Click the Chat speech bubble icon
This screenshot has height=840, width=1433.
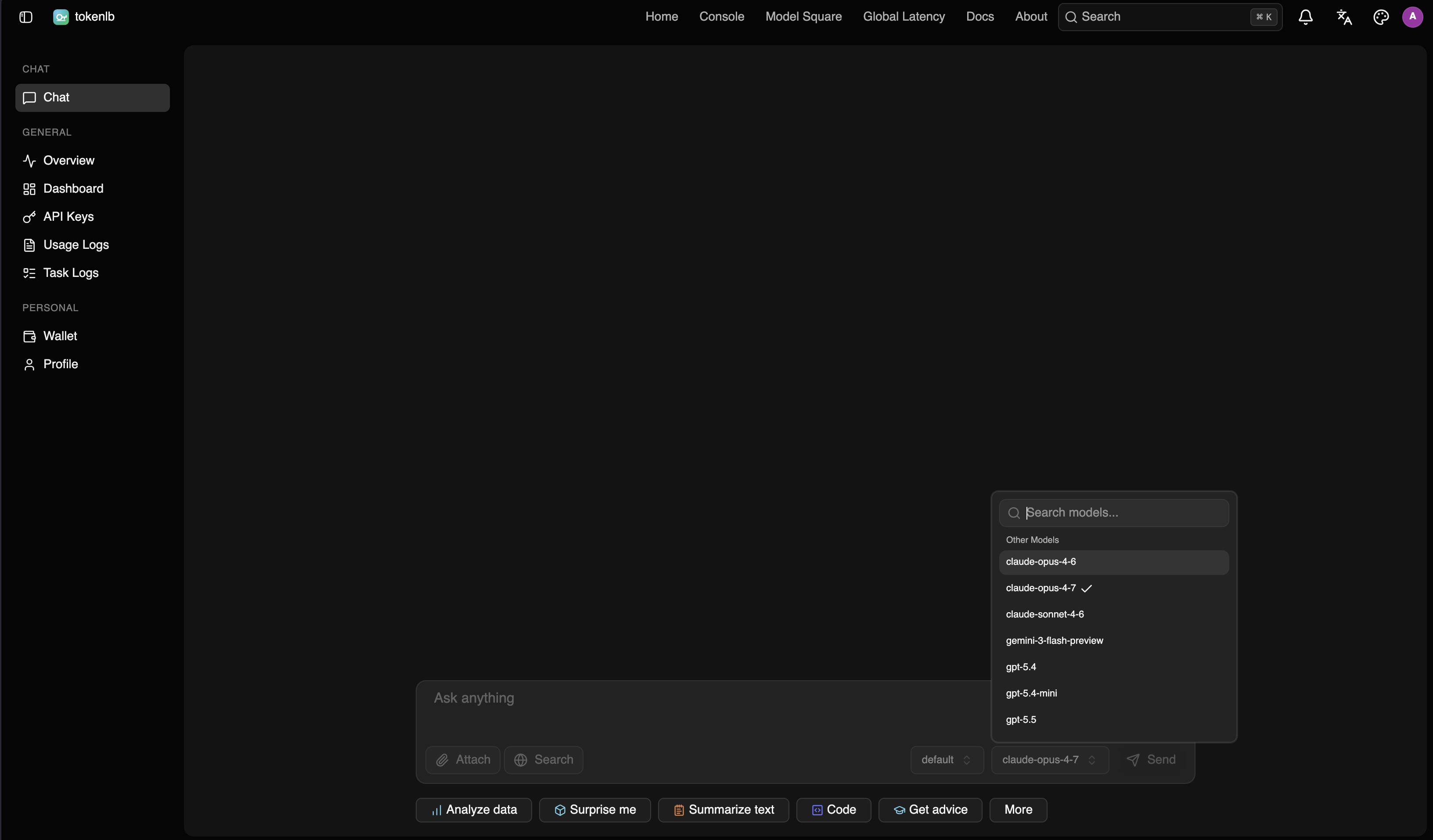[x=29, y=98]
